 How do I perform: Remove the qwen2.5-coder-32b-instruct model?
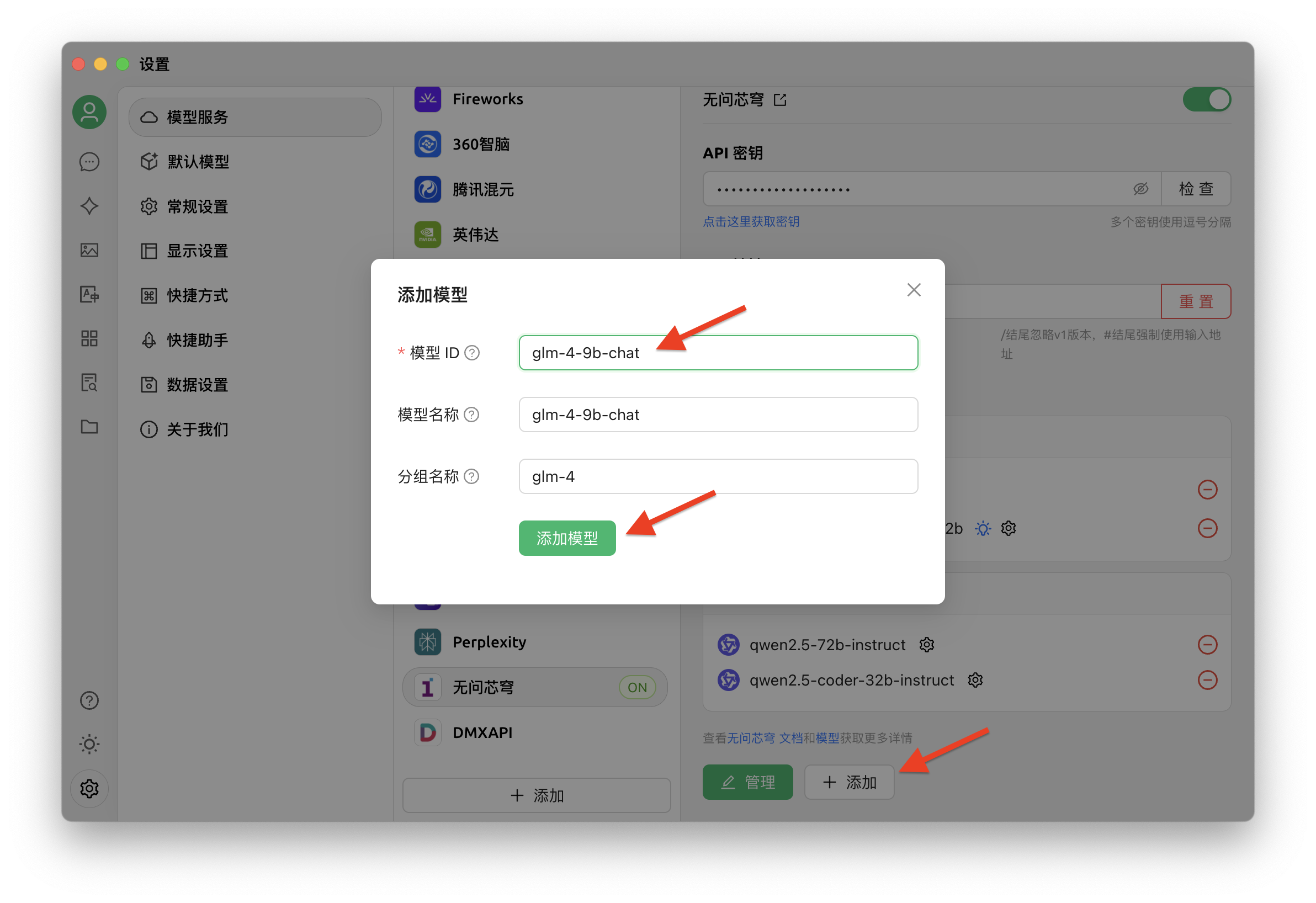(x=1208, y=680)
